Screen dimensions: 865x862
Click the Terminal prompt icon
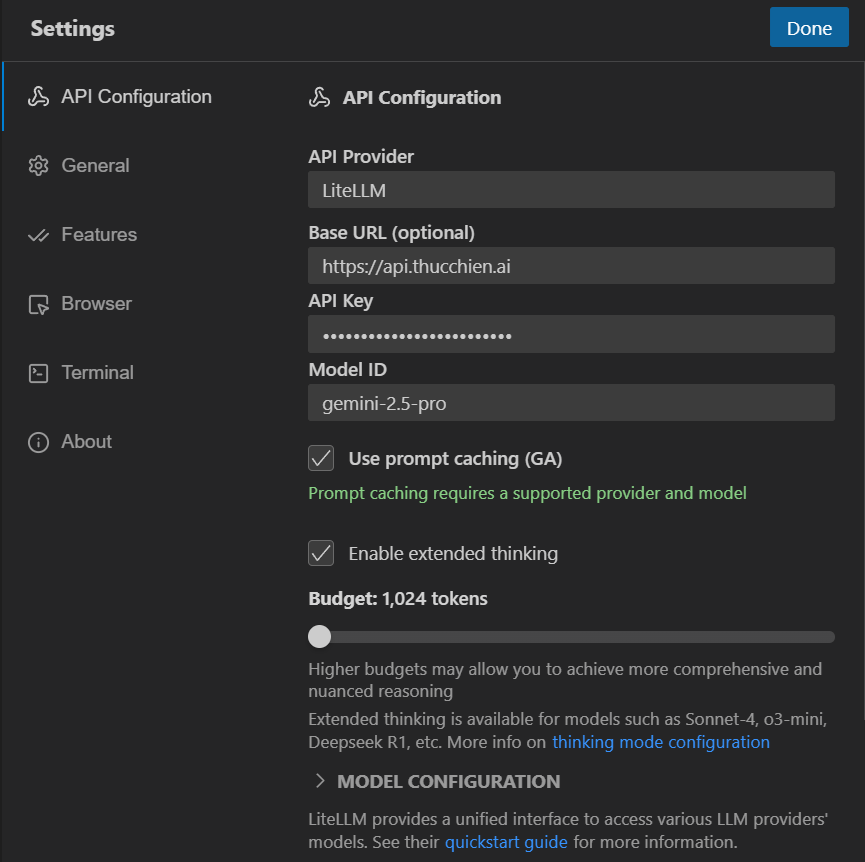pos(38,373)
